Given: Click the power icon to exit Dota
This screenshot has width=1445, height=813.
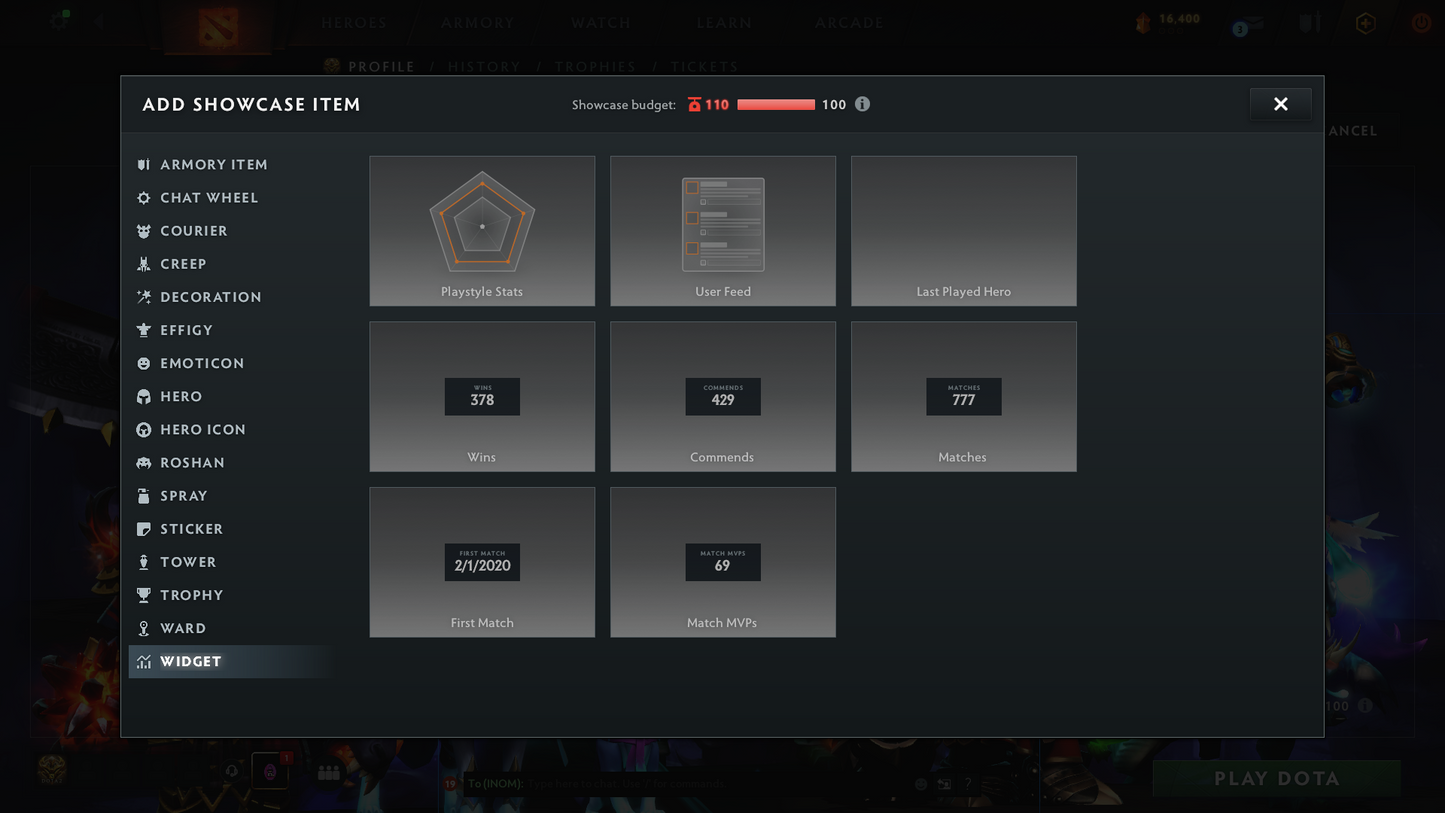Looking at the screenshot, I should click(x=1421, y=22).
